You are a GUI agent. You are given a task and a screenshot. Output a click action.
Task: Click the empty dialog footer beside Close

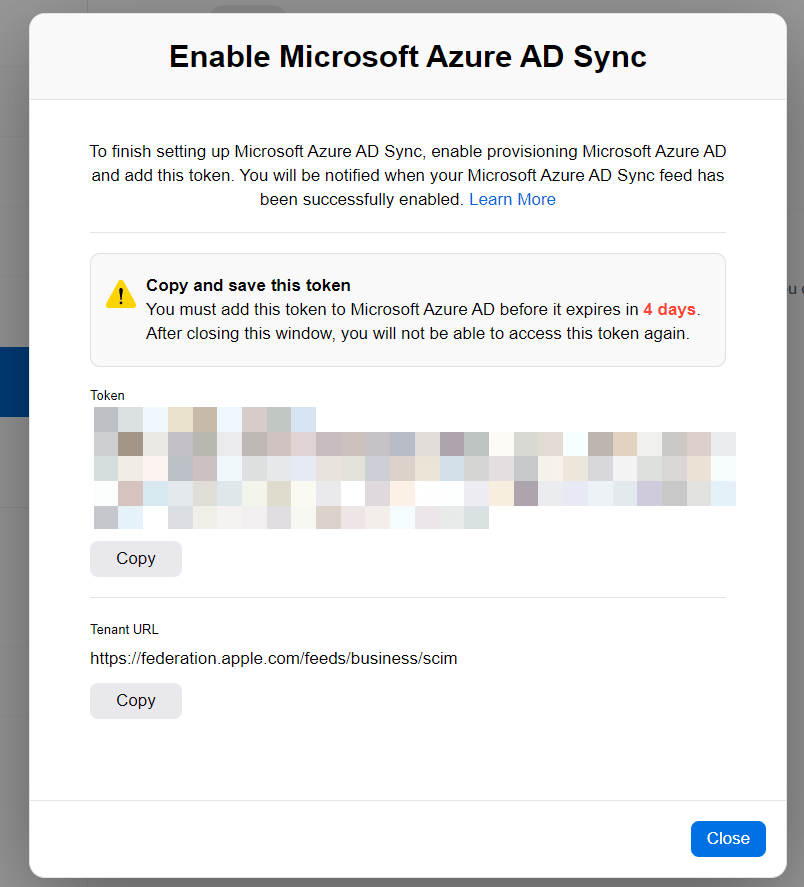pyautogui.click(x=350, y=839)
